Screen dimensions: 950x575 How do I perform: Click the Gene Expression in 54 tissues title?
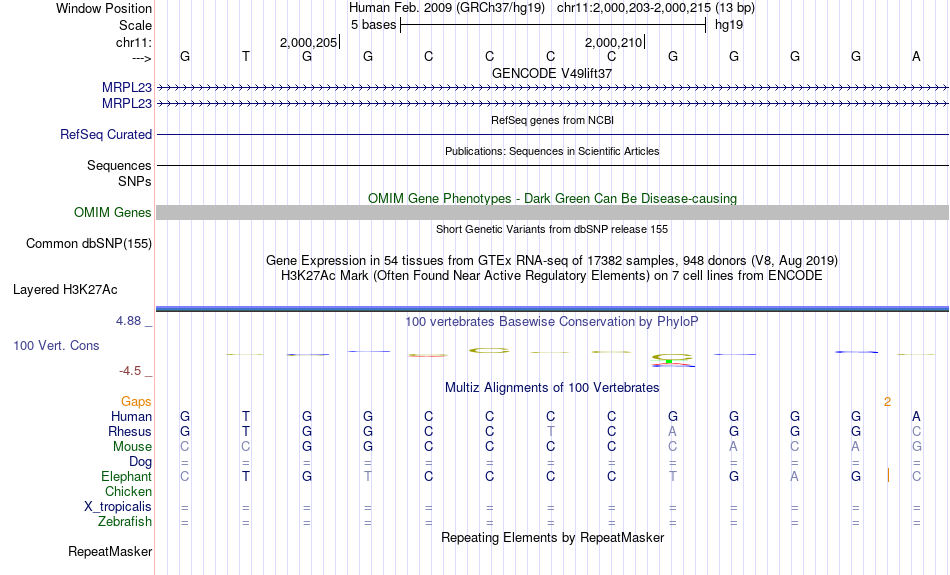tap(552, 261)
